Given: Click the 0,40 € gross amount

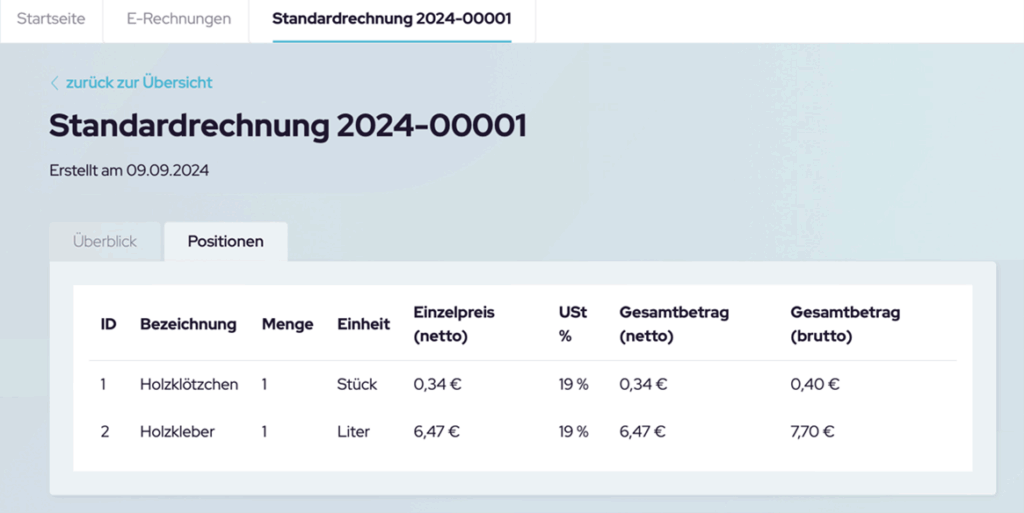Looking at the screenshot, I should [x=814, y=384].
